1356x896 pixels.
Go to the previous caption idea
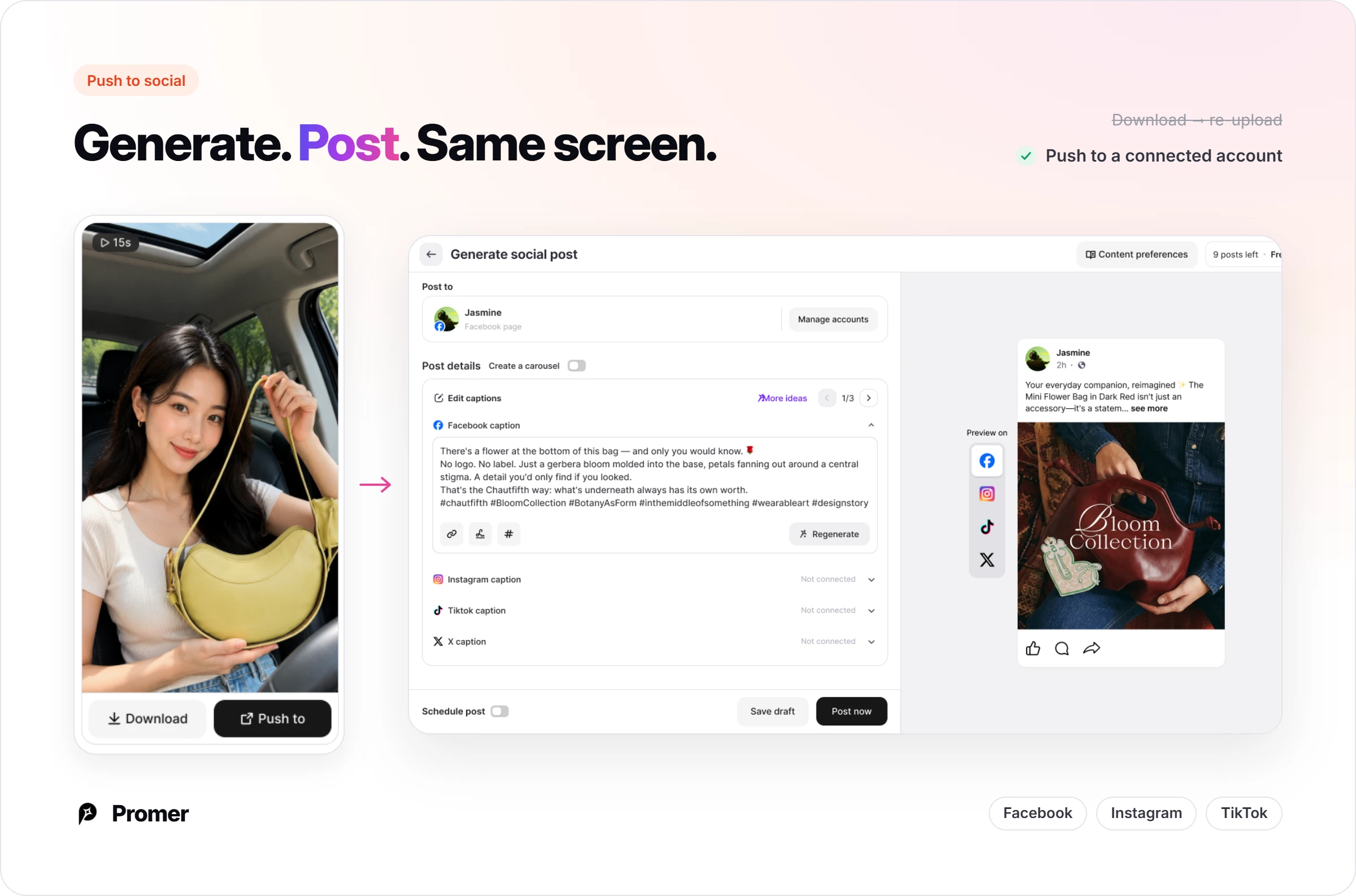pyautogui.click(x=827, y=398)
